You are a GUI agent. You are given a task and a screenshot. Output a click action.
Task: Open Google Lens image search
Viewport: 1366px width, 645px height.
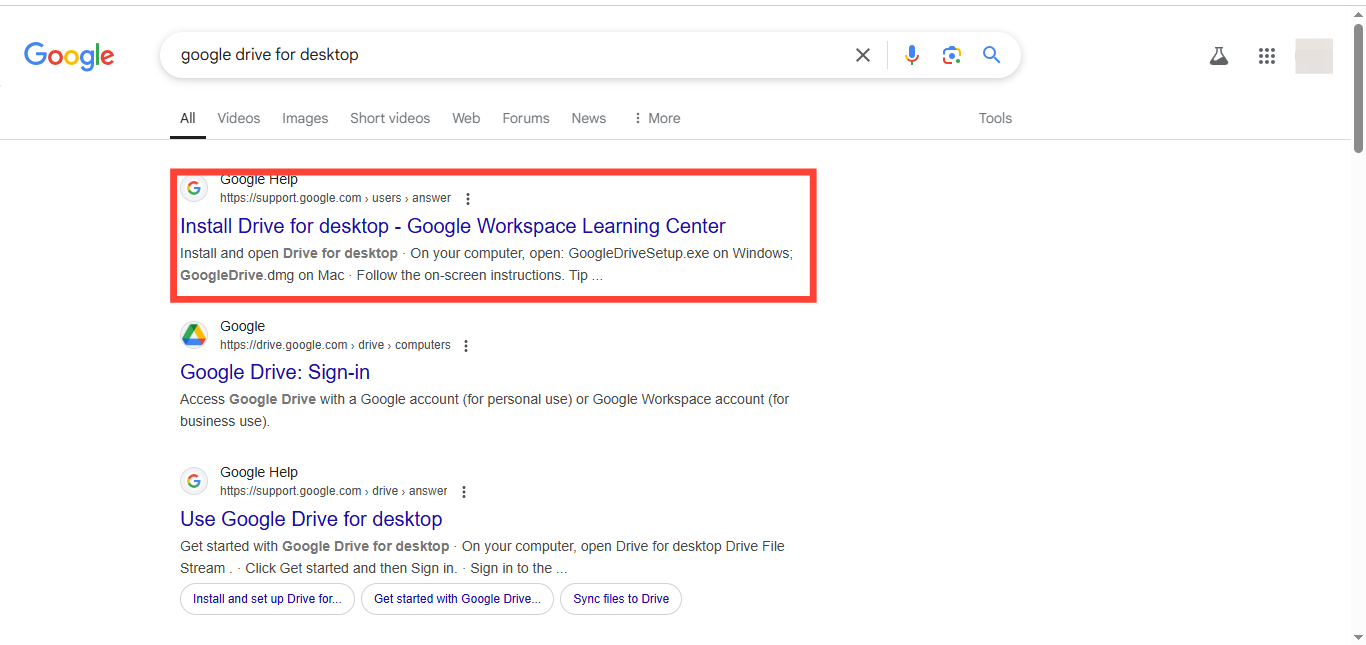[951, 55]
